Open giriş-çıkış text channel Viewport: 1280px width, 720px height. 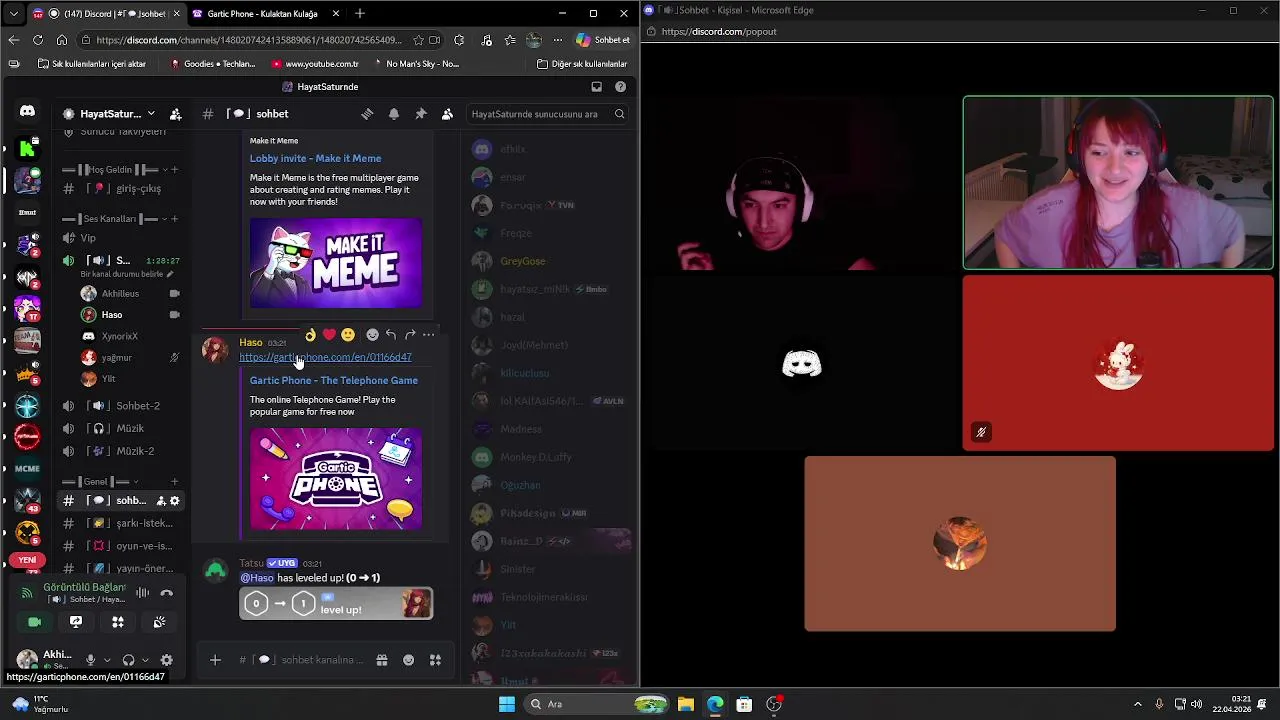pyautogui.click(x=121, y=189)
